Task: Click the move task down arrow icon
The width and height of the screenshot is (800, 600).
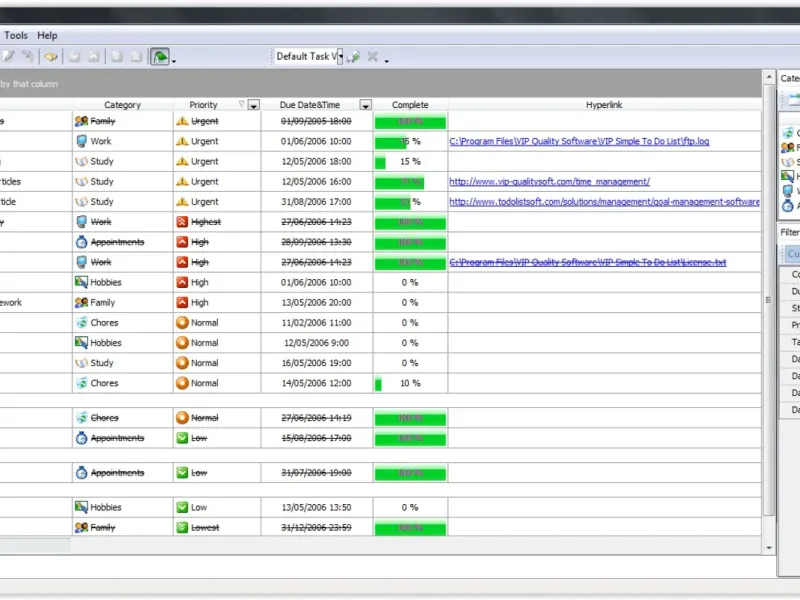Action: [x=74, y=56]
